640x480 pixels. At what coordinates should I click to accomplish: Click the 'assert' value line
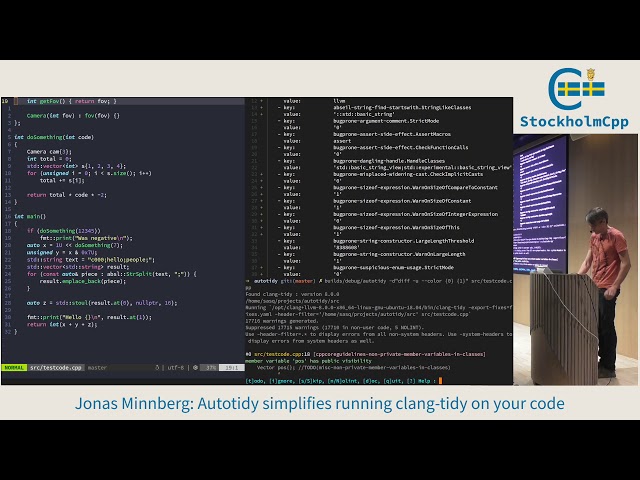point(342,141)
